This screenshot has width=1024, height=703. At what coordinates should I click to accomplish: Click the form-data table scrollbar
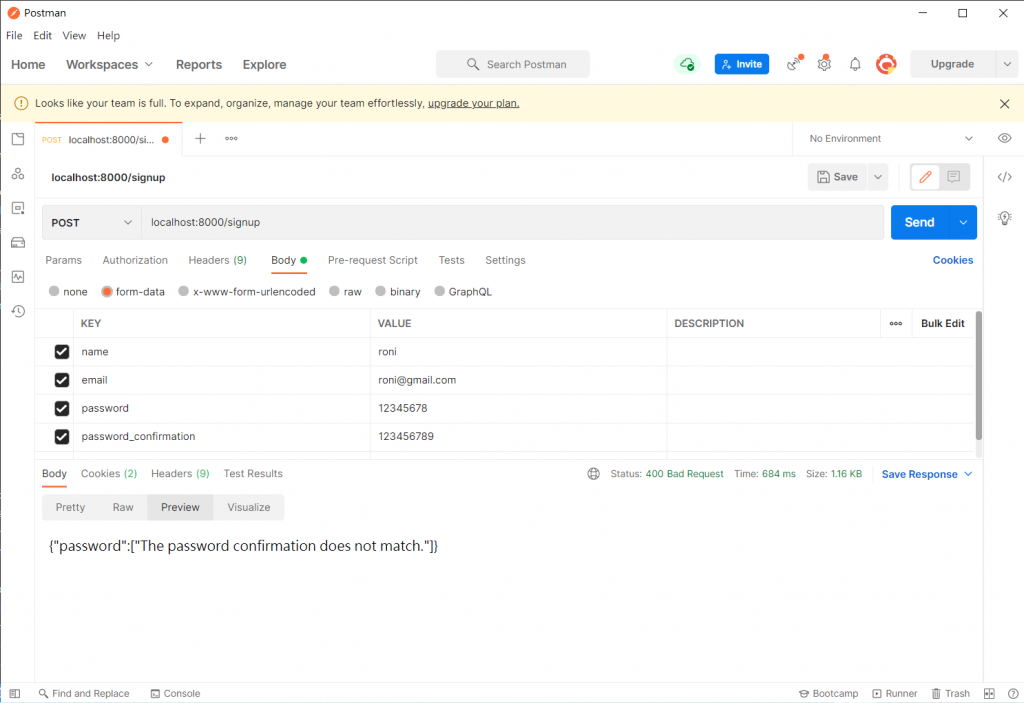978,376
